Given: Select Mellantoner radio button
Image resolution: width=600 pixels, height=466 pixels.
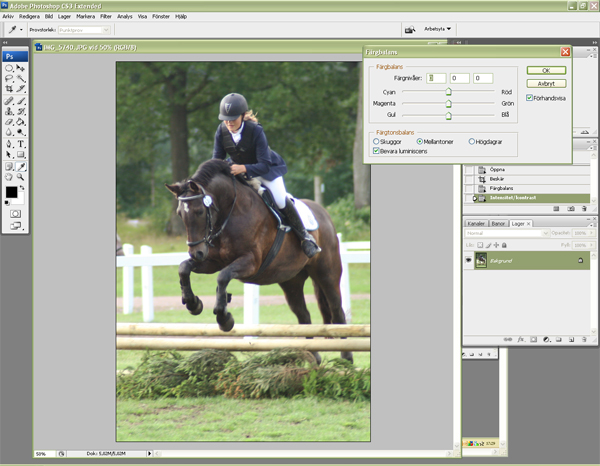Looking at the screenshot, I should 420,142.
